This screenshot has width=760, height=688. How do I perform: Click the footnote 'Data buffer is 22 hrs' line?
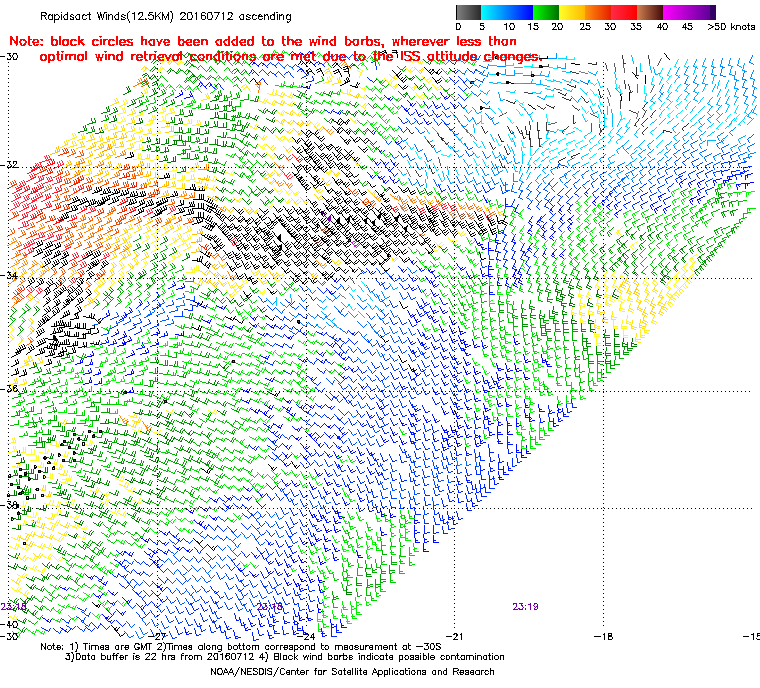tap(285, 657)
